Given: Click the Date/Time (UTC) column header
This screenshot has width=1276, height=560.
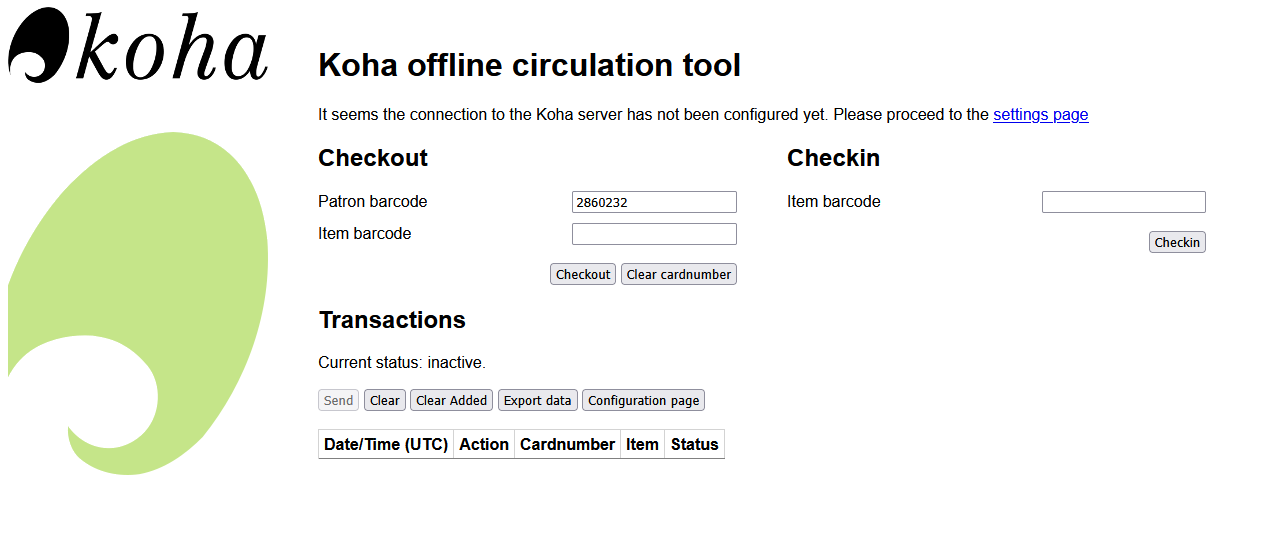Looking at the screenshot, I should (386, 444).
